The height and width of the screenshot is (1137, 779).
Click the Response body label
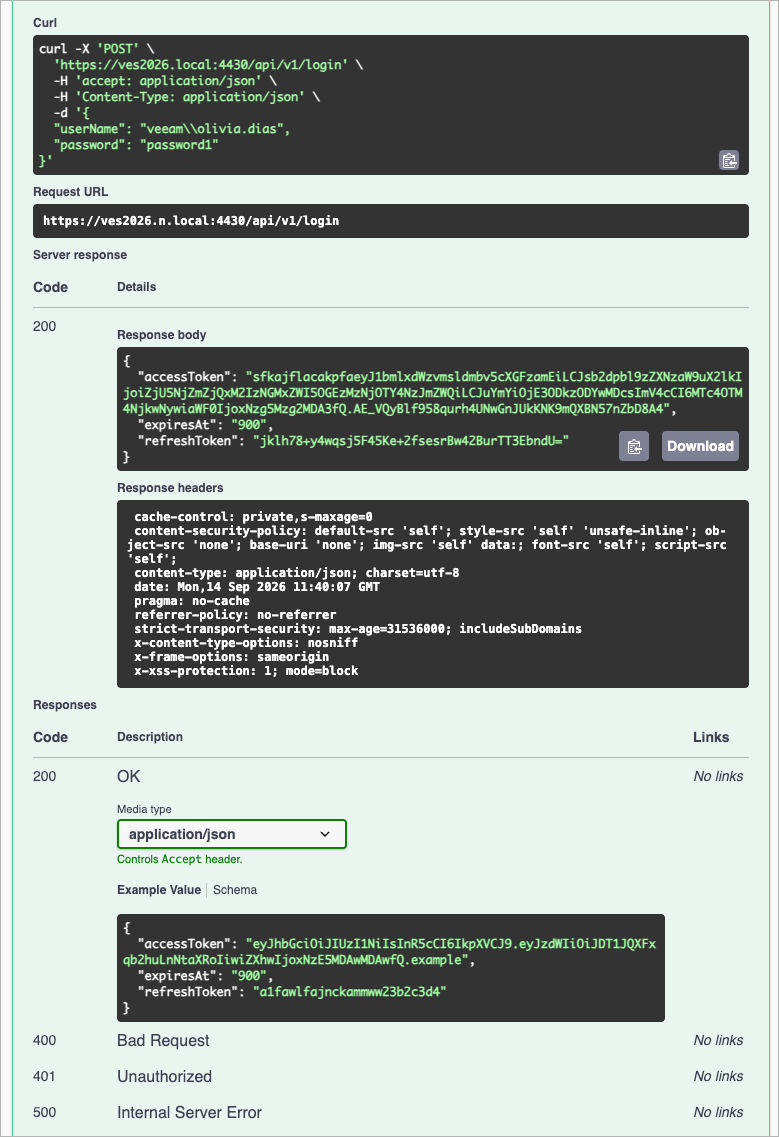pyautogui.click(x=162, y=335)
